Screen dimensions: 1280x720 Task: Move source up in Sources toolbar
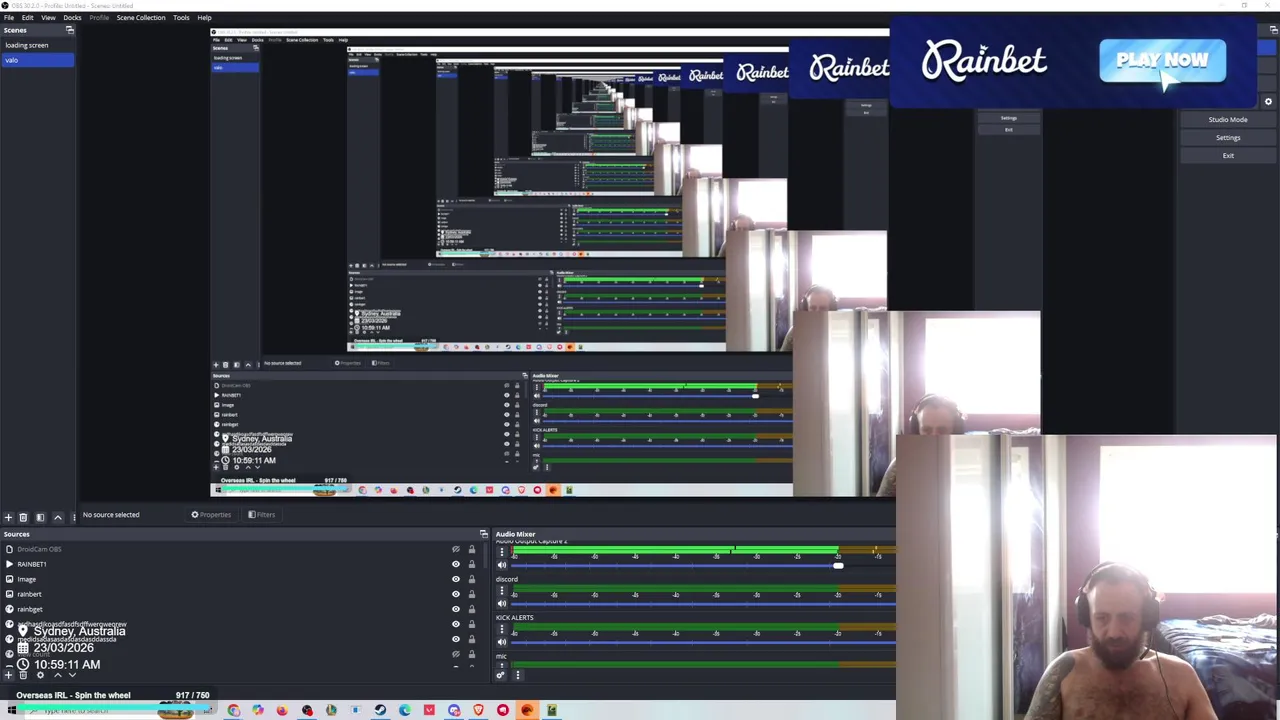point(57,675)
